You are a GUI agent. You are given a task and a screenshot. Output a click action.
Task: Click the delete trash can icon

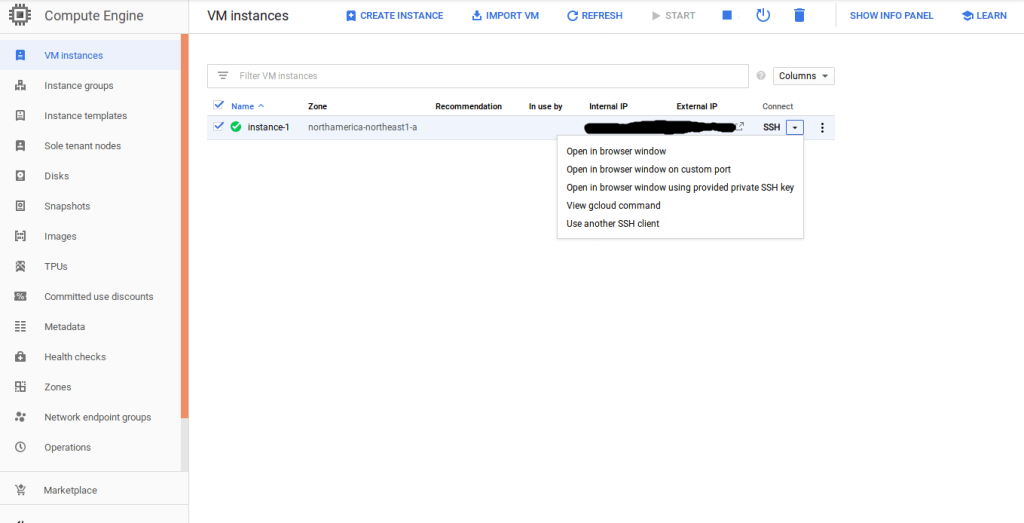point(799,16)
